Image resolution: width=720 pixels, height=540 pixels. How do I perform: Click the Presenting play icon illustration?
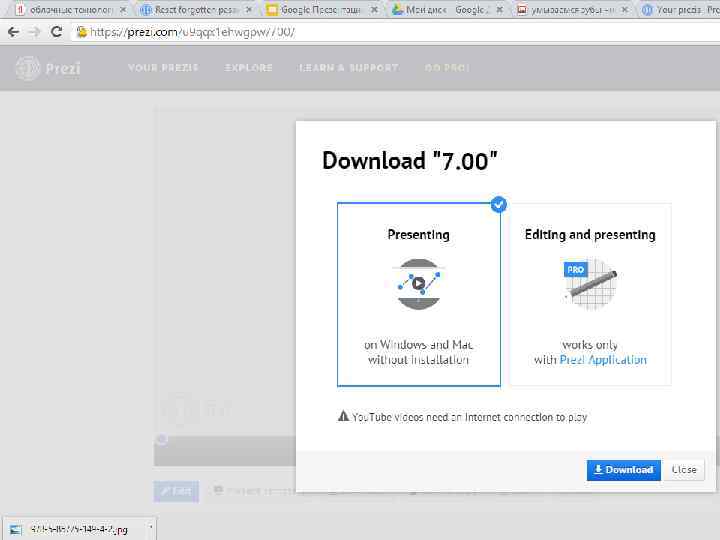[418, 284]
